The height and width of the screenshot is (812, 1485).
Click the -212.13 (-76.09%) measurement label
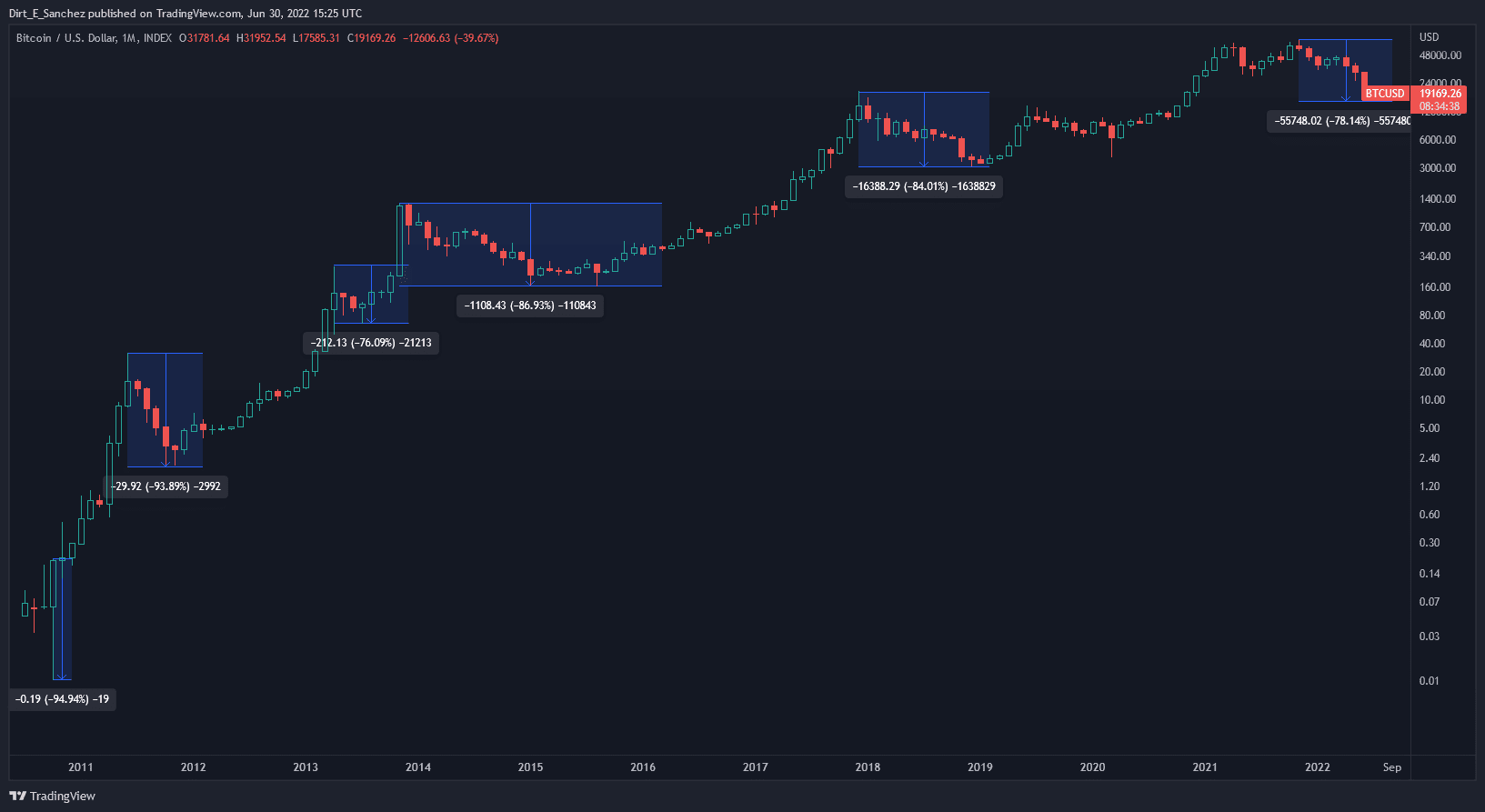click(x=371, y=343)
